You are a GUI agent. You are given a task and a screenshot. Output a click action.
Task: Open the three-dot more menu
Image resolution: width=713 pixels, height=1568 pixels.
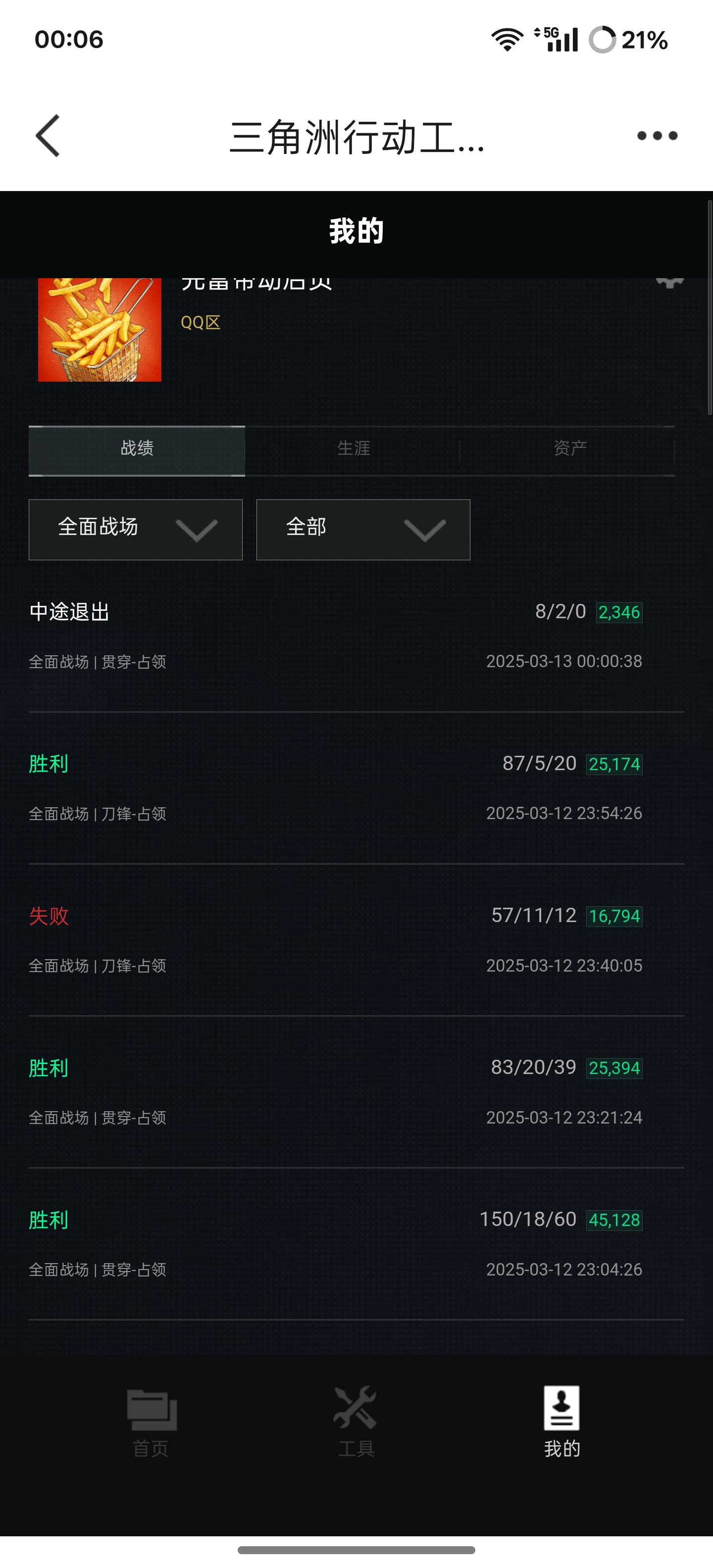tap(657, 136)
